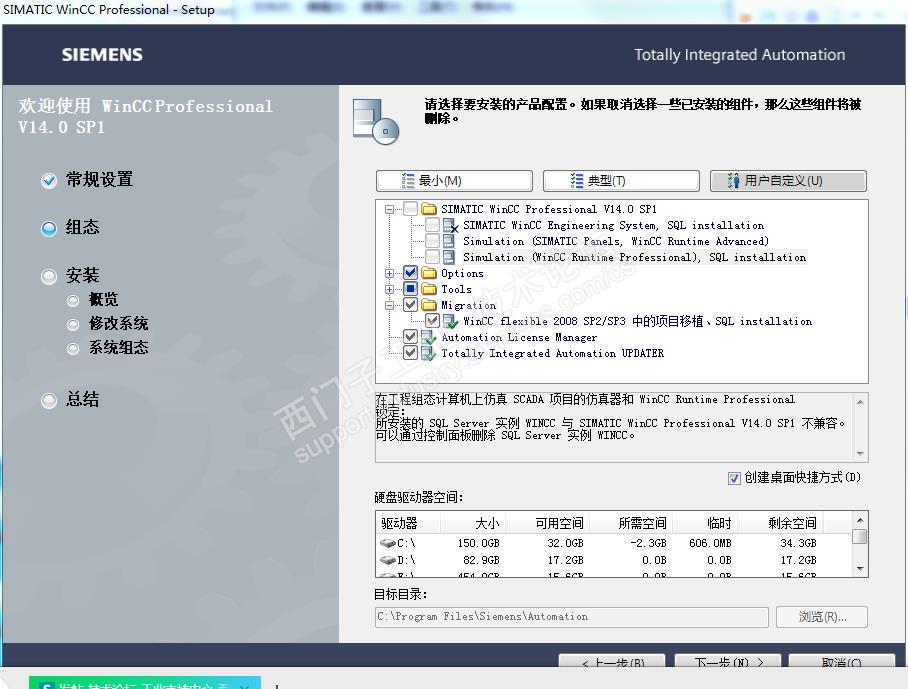Select the 系统组态 sub-step

click(108, 347)
